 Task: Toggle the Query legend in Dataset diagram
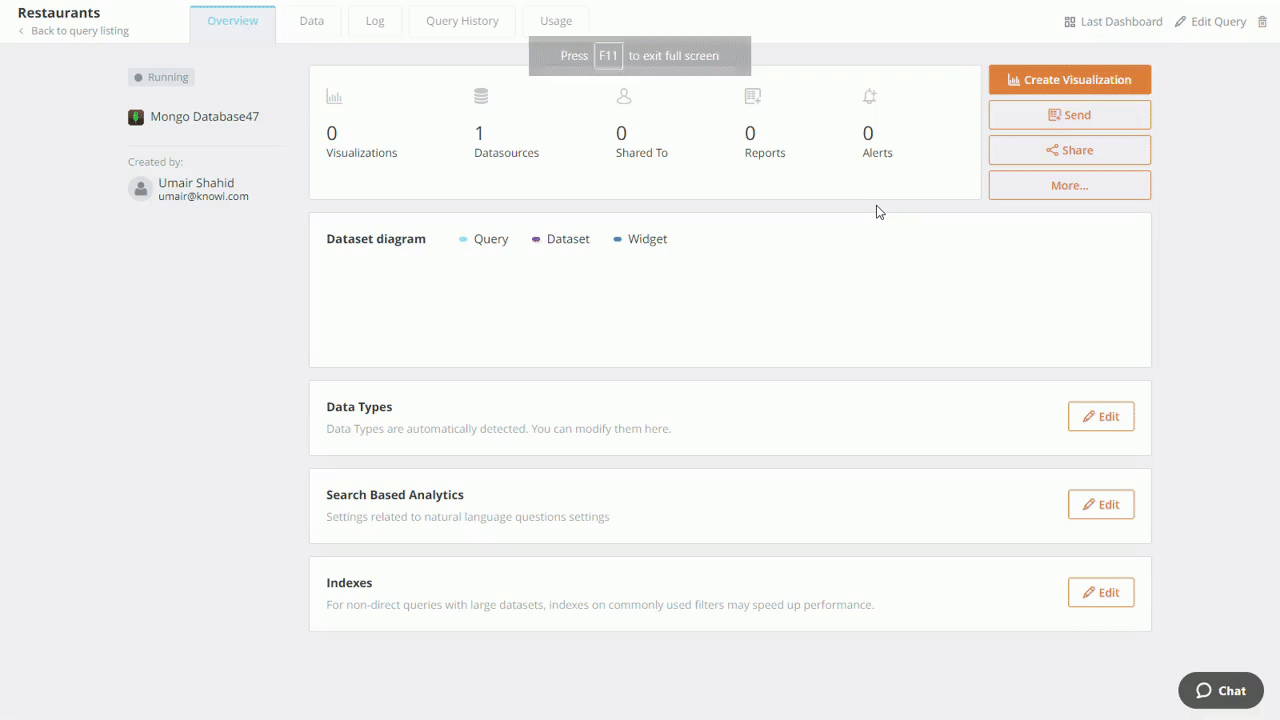click(x=484, y=239)
